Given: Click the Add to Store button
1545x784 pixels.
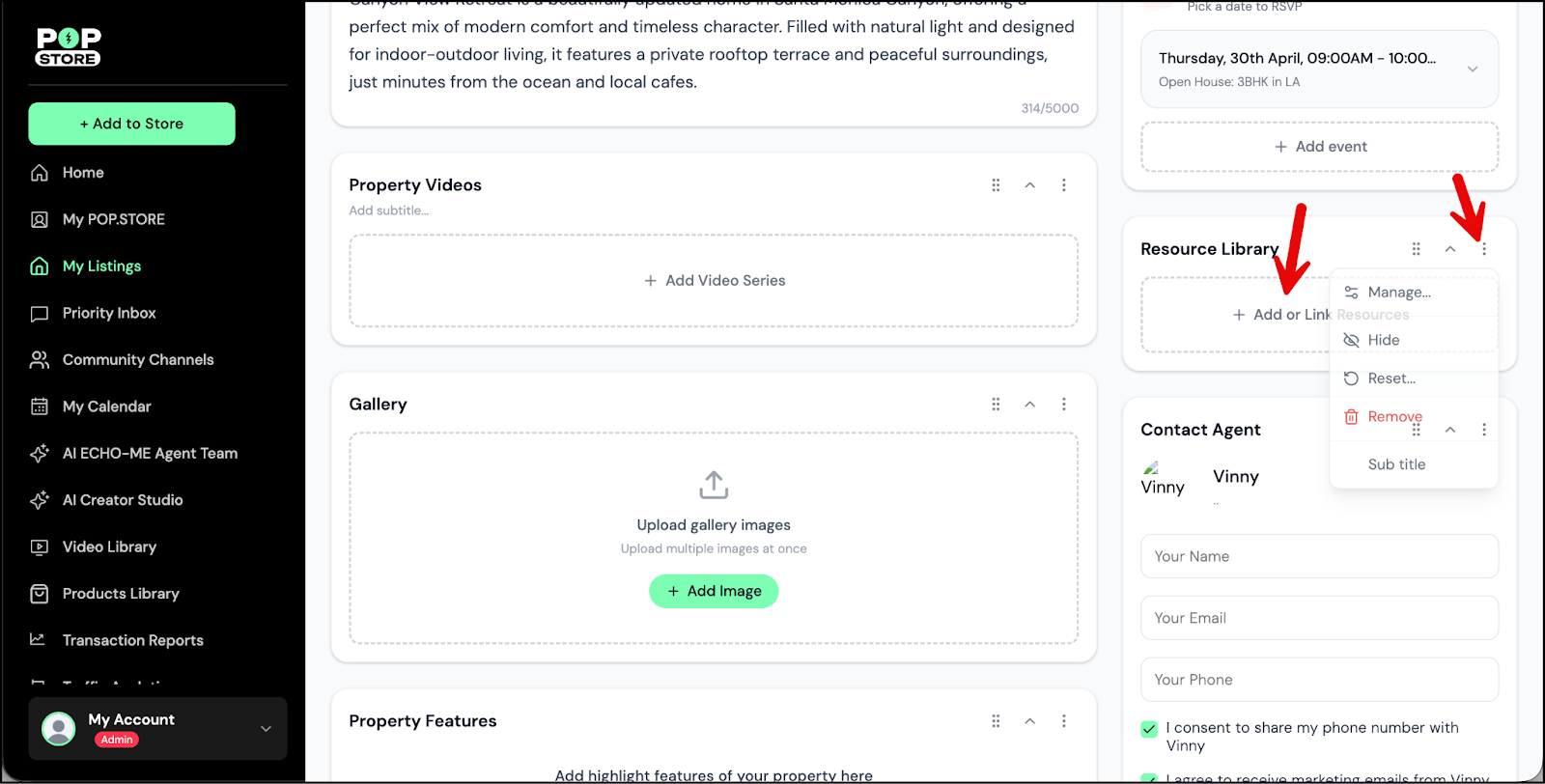Looking at the screenshot, I should [x=132, y=124].
